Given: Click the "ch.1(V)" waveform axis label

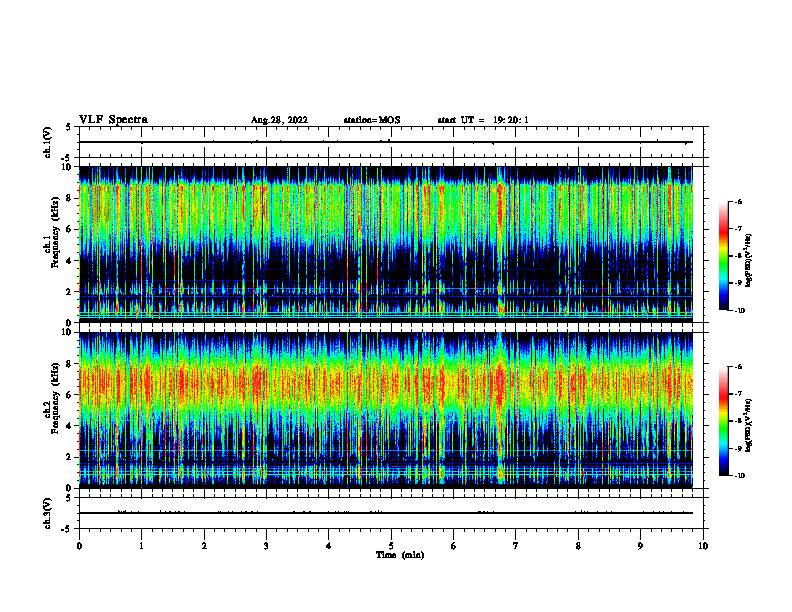Looking at the screenshot, I should pos(48,142).
